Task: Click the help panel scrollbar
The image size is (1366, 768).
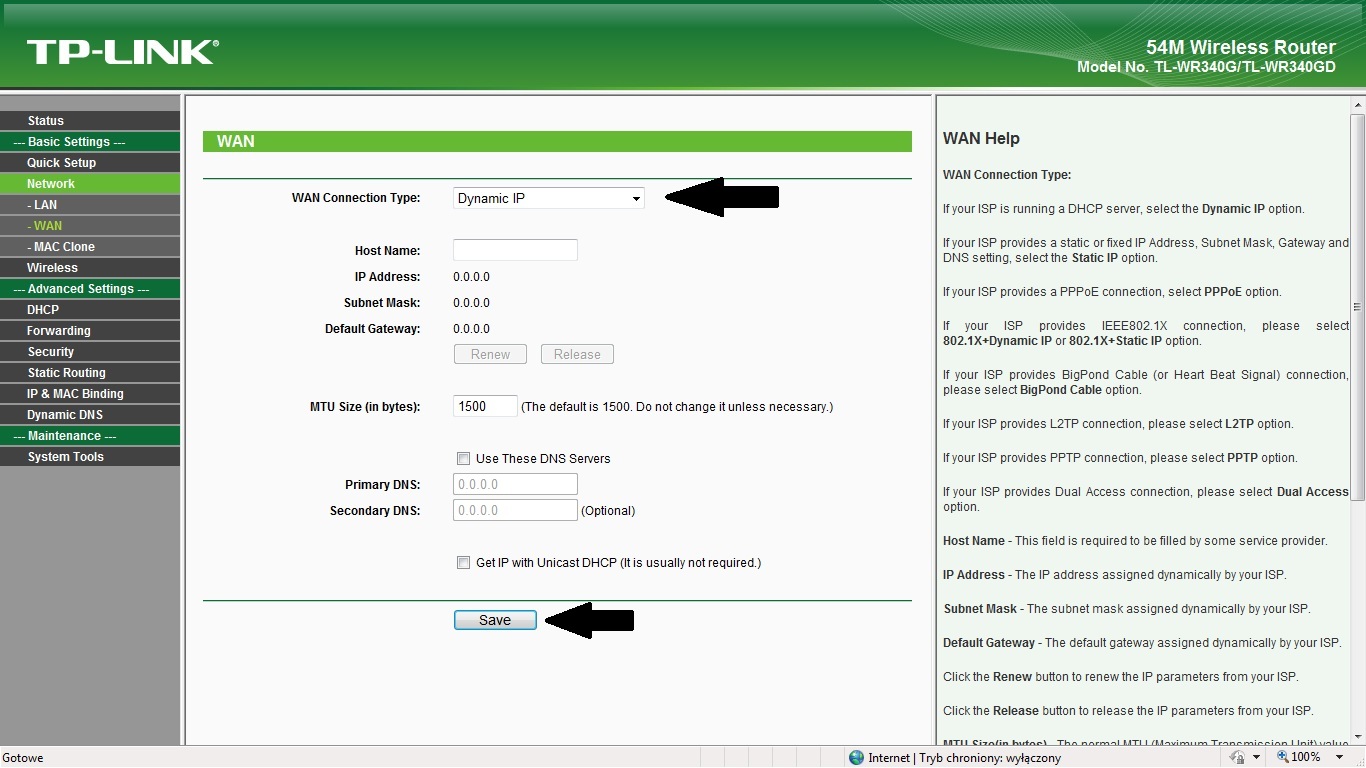Action: point(1357,306)
